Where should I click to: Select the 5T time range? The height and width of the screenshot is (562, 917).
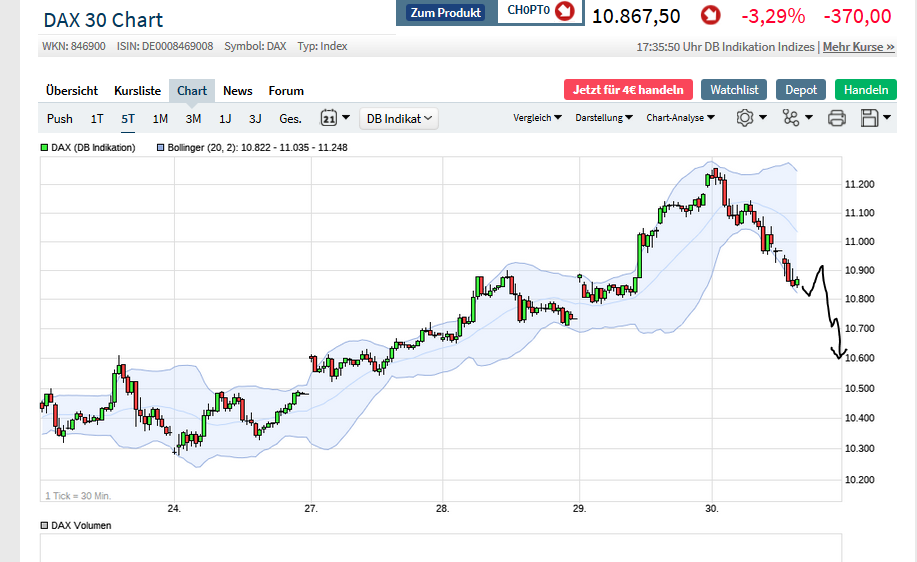click(x=128, y=118)
